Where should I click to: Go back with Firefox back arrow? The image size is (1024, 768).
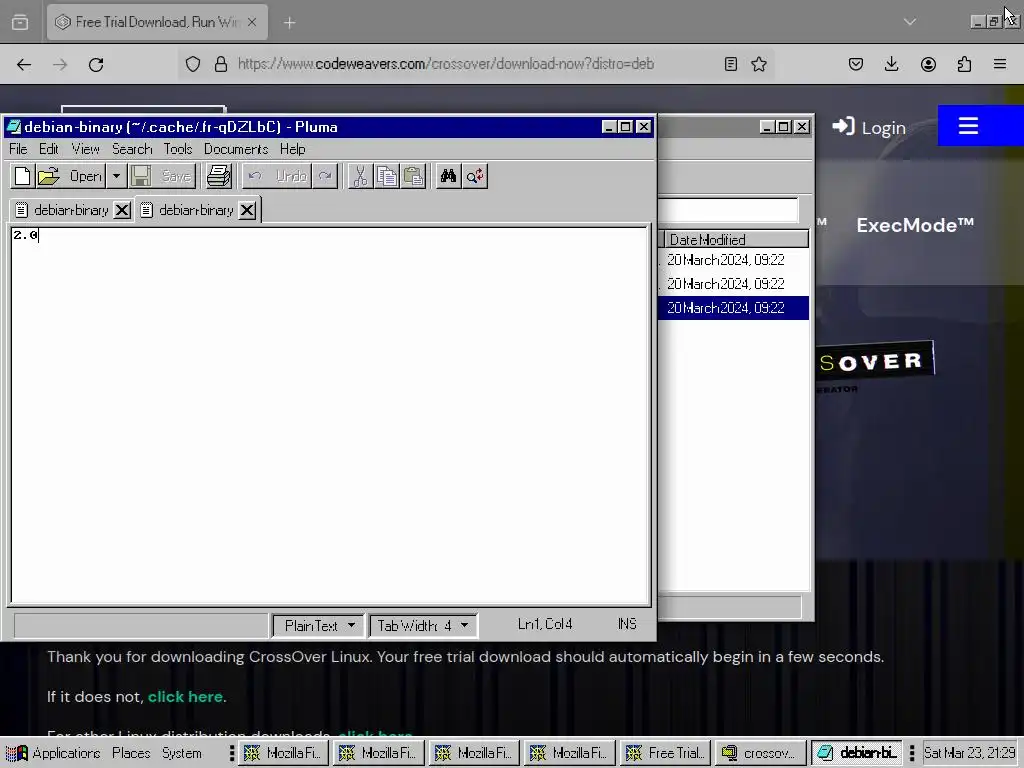(24, 64)
